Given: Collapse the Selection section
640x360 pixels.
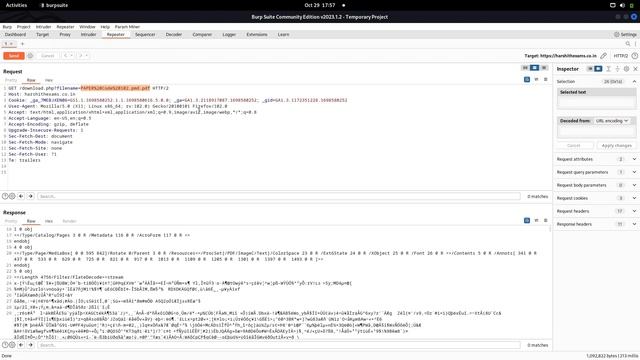Looking at the screenshot, I should [634, 82].
